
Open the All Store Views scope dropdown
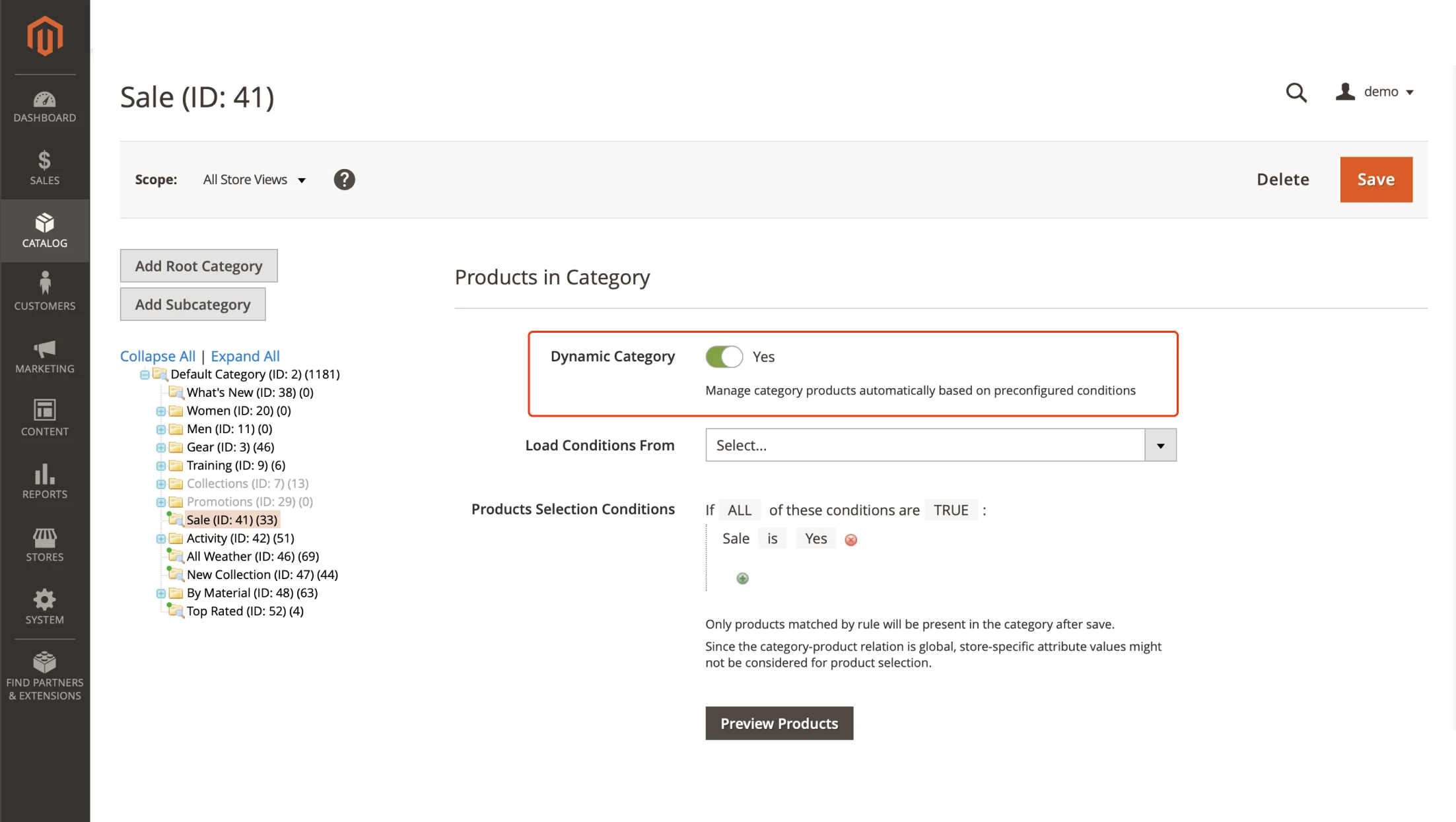[x=254, y=180]
